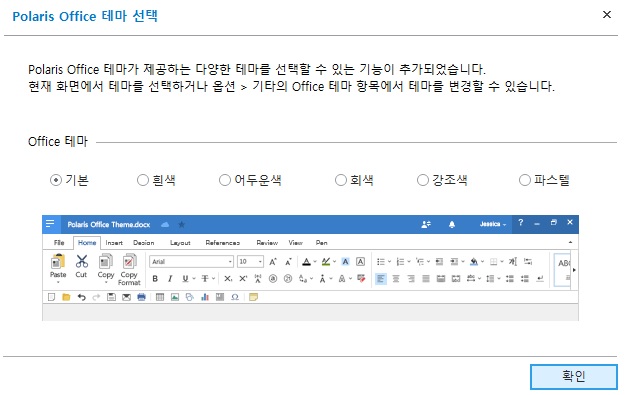Expand the styles gallery right arrow
Image resolution: width=625 pixels, height=395 pixels.
574,270
